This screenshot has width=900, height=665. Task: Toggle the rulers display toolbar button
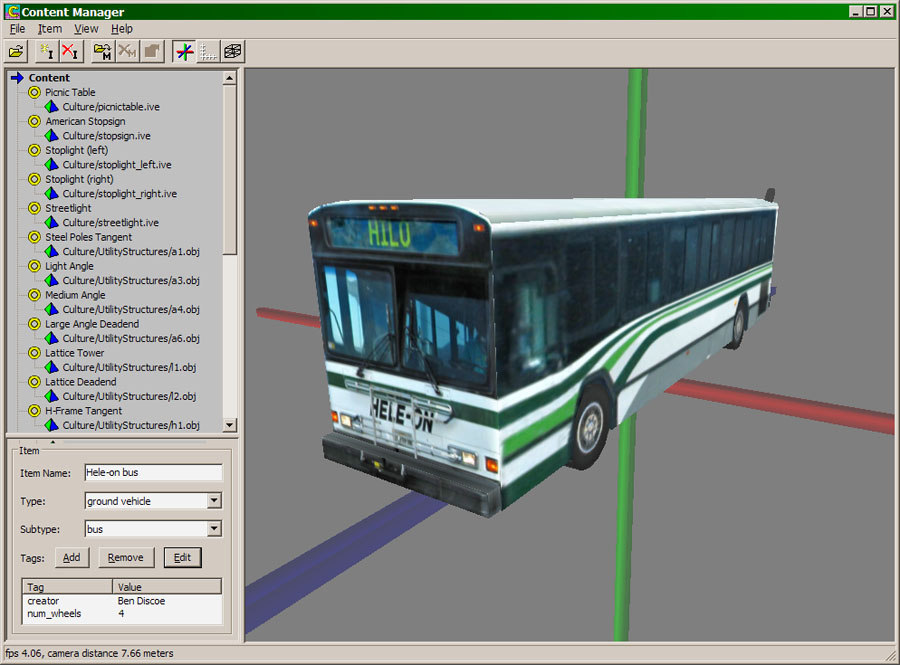click(208, 51)
